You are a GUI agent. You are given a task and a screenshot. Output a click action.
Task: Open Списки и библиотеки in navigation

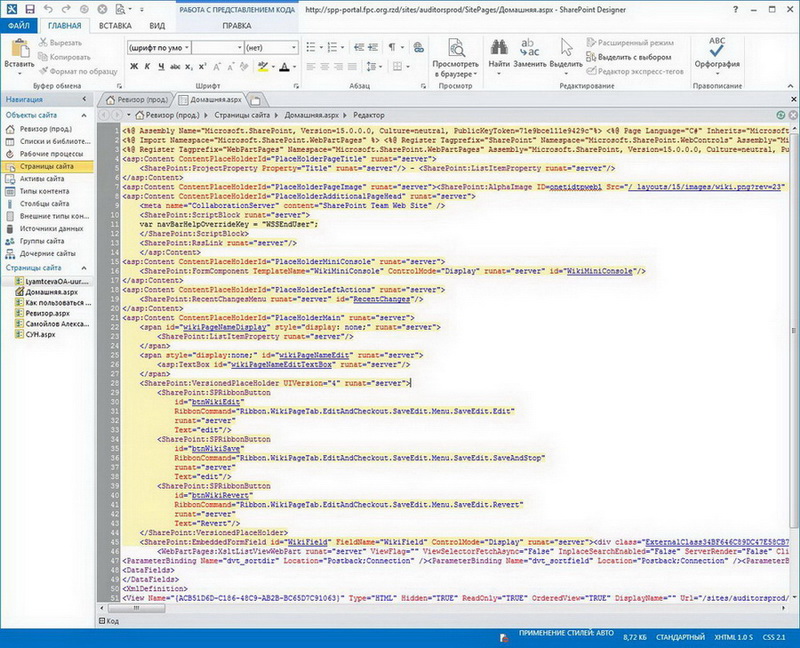pos(47,141)
